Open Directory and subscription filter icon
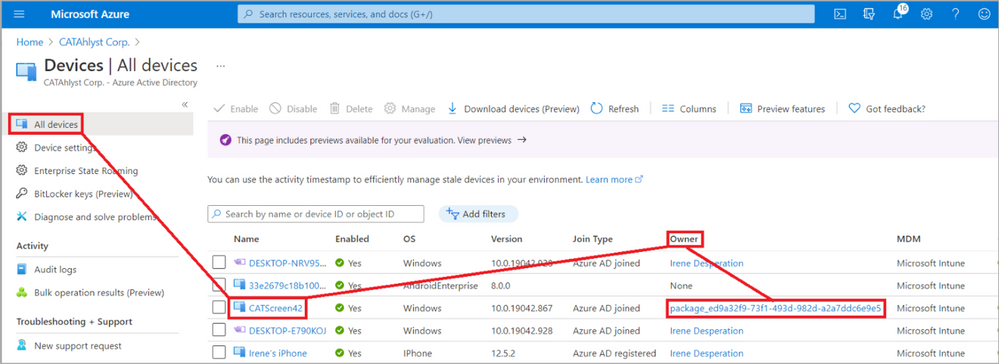 (869, 14)
